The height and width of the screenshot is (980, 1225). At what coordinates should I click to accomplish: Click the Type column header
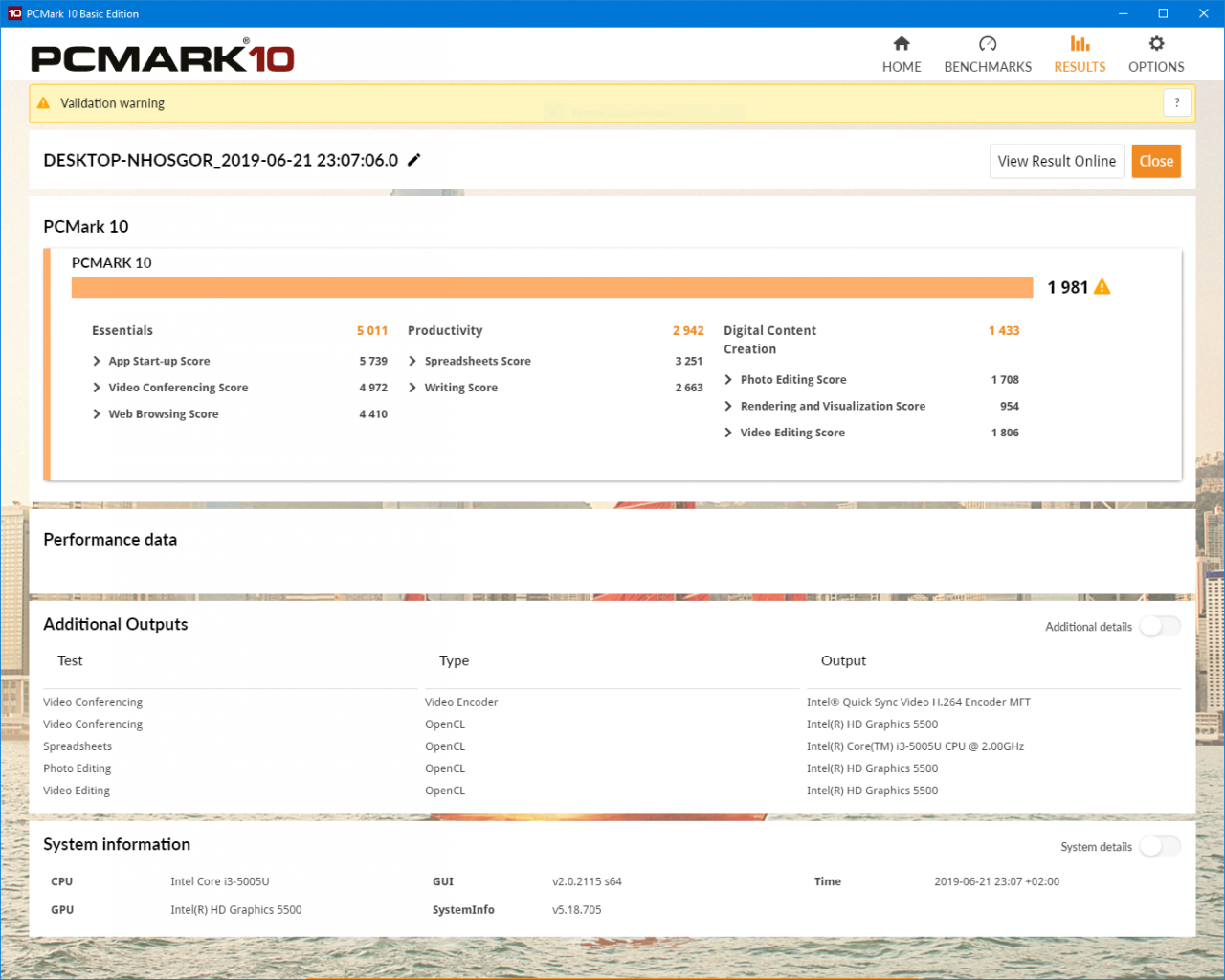tap(454, 660)
